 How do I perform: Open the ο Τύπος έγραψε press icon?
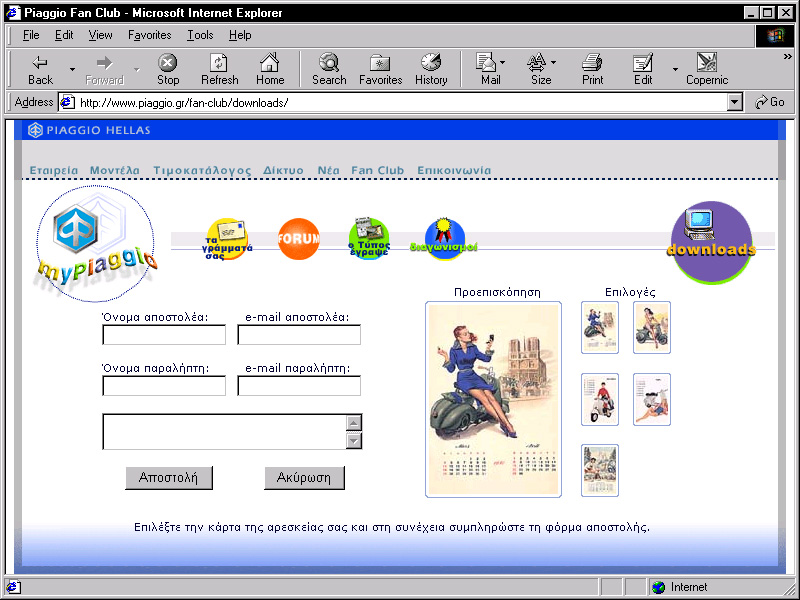tap(369, 238)
